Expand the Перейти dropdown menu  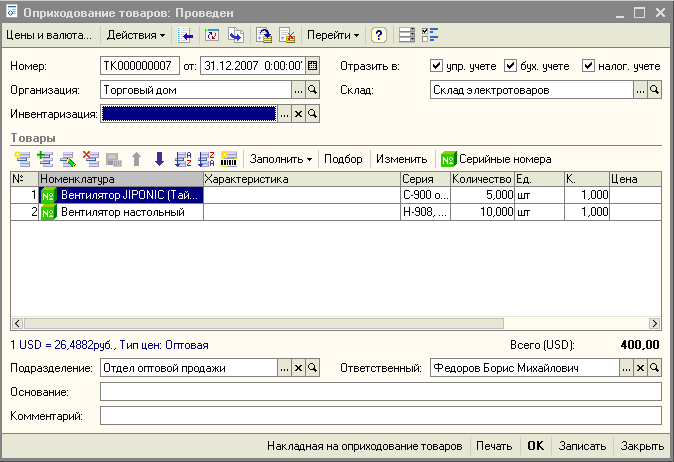(x=333, y=35)
